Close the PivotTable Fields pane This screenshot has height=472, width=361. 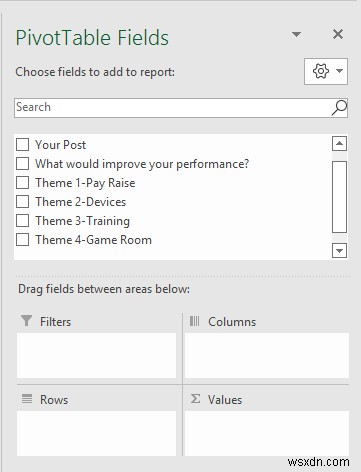[x=338, y=34]
